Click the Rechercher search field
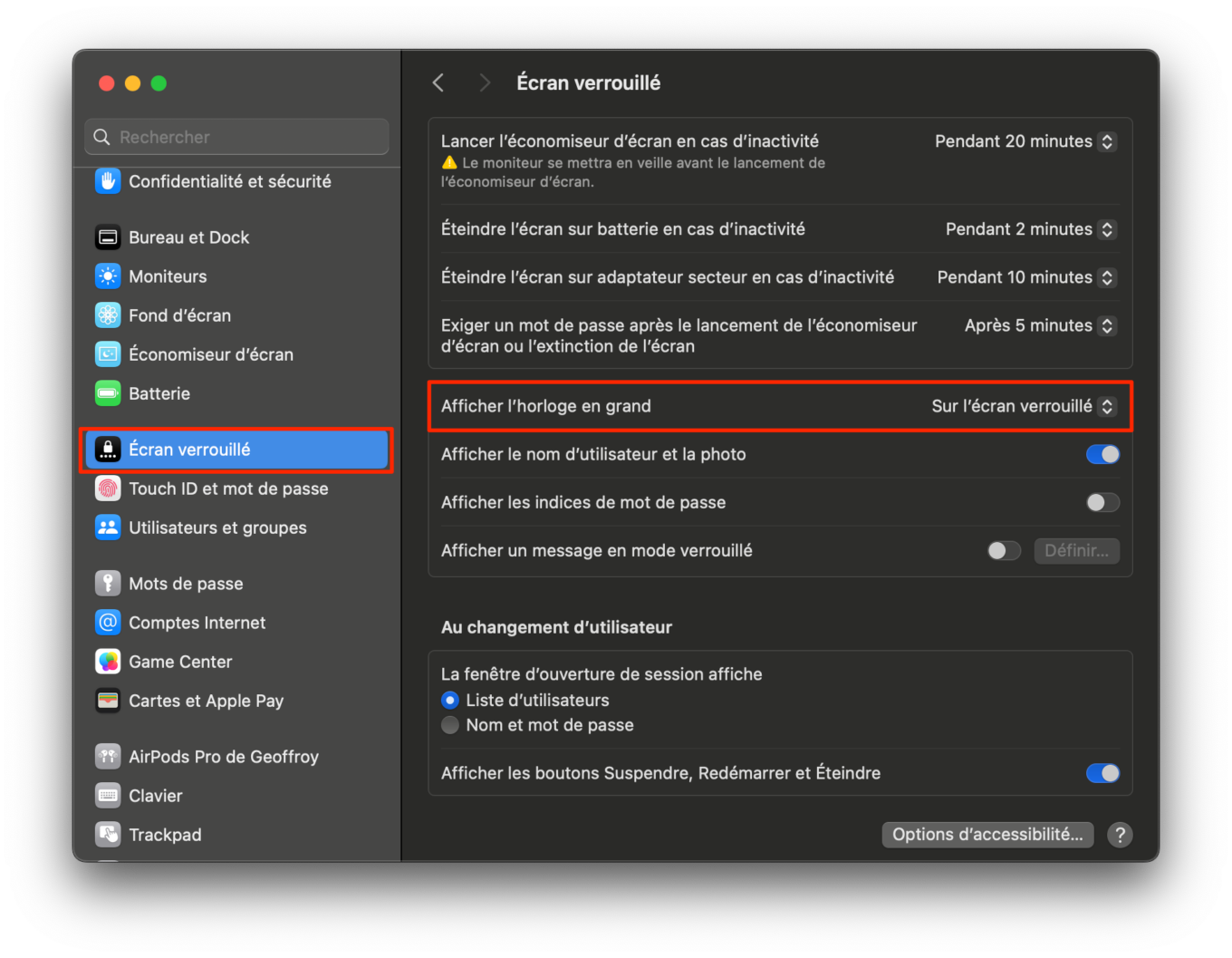Viewport: 1232px width, 958px height. click(x=236, y=137)
